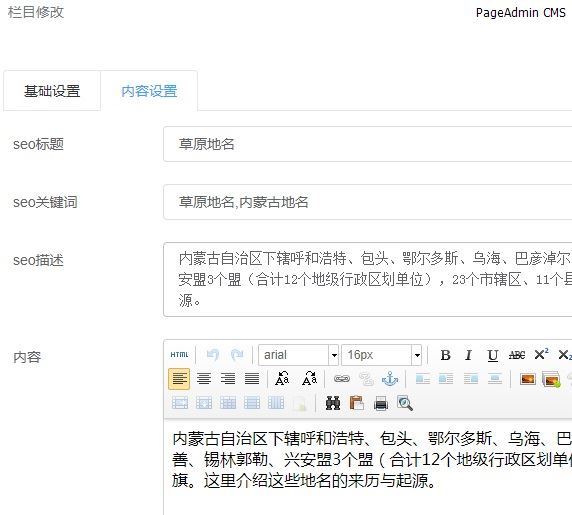Select the 内容设置 tab
572x515 pixels.
click(149, 91)
